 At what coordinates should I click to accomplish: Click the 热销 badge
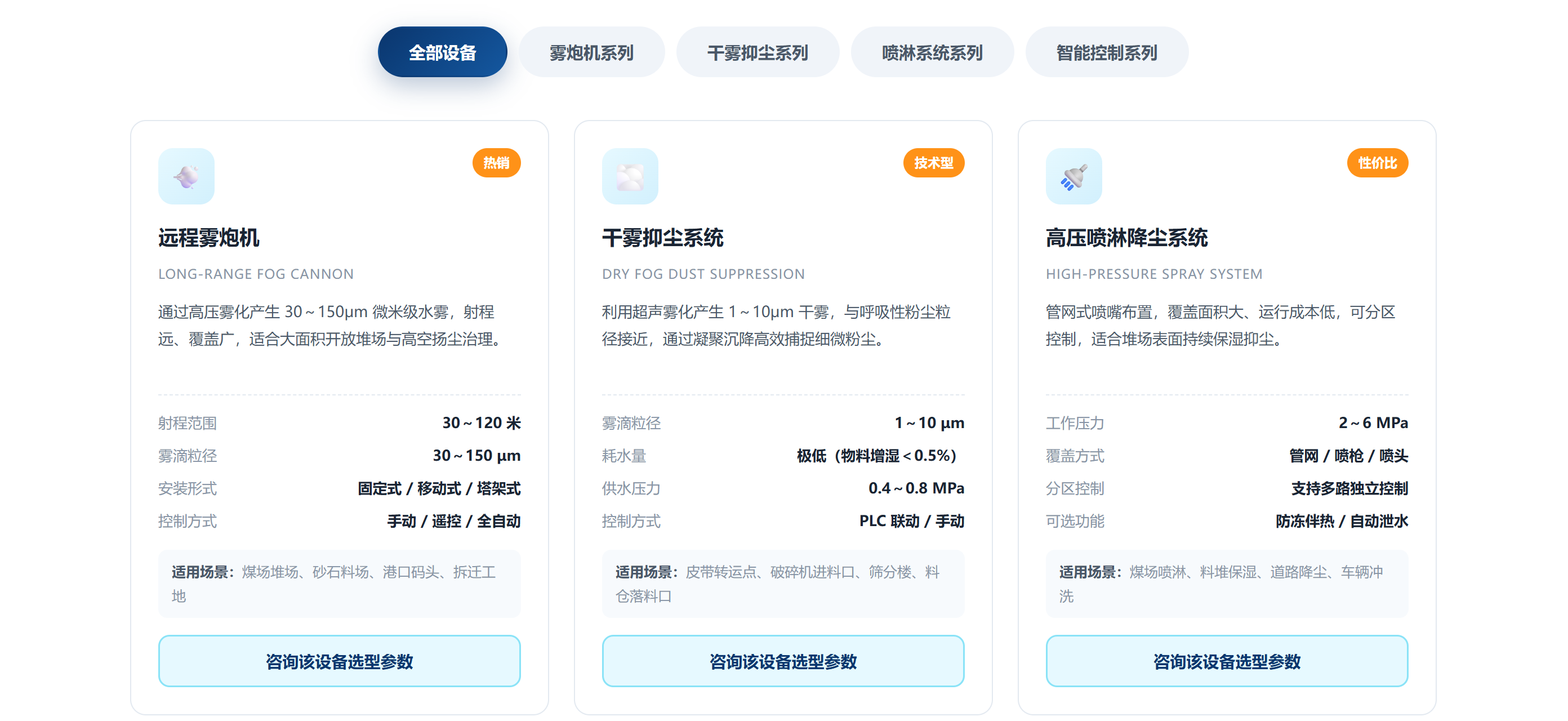[x=497, y=163]
